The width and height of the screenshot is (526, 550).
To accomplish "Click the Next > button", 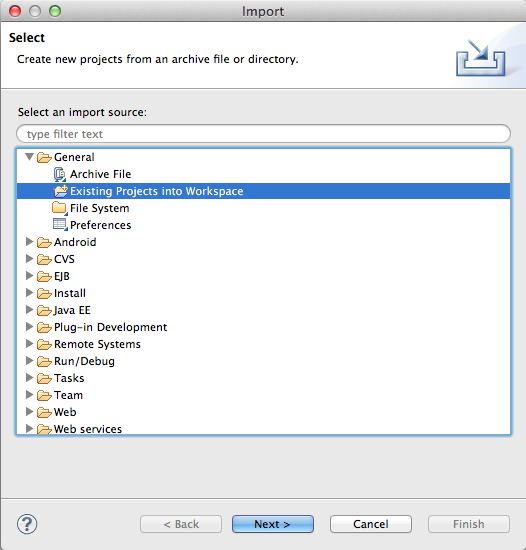I will click(272, 524).
